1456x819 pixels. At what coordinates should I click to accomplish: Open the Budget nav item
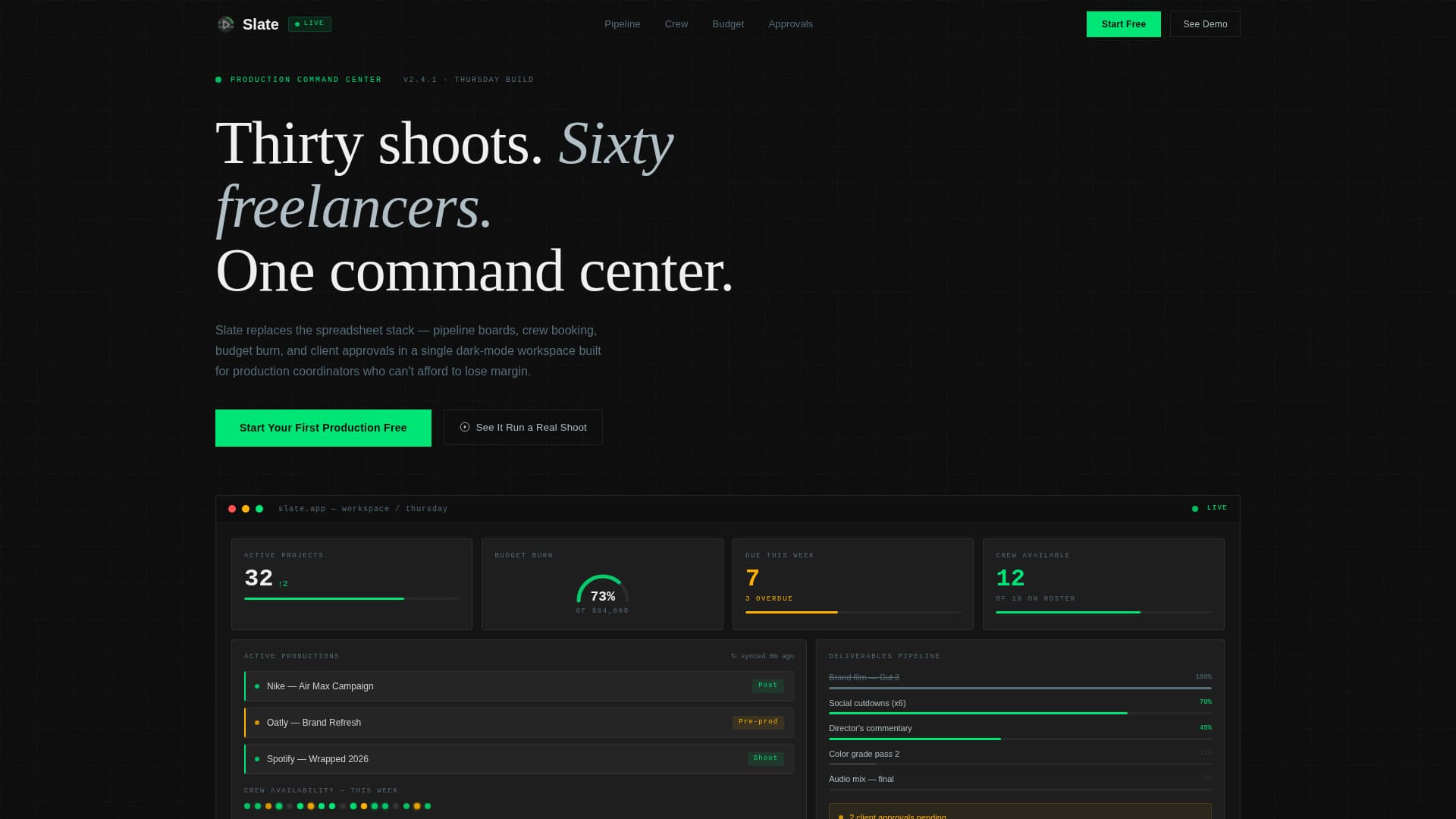[x=728, y=24]
